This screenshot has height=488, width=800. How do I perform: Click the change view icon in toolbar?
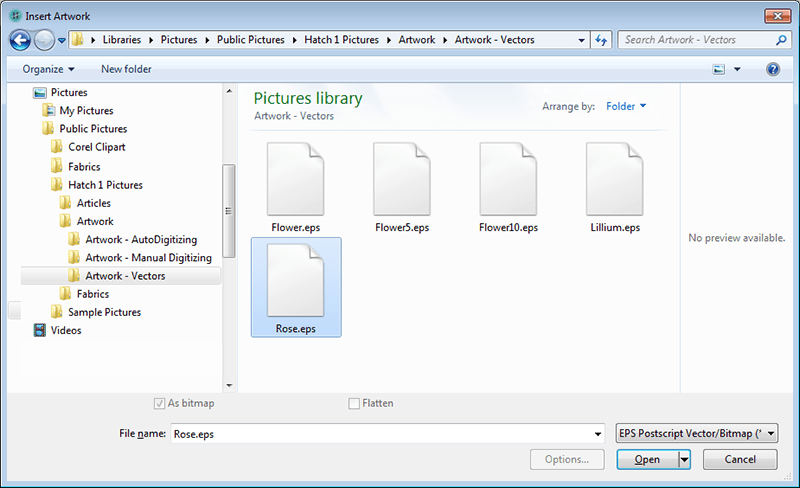tap(719, 69)
